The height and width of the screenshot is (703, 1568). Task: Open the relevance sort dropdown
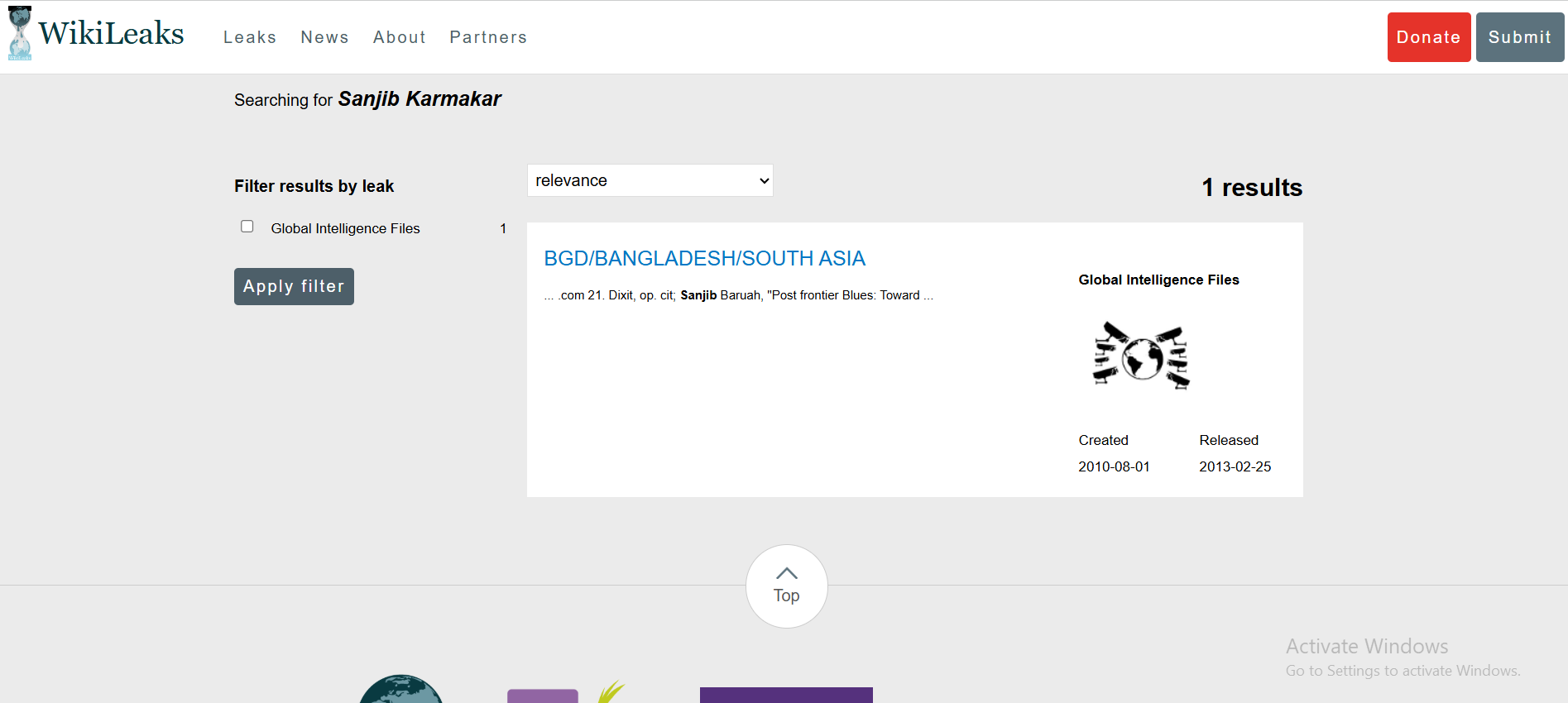click(650, 180)
